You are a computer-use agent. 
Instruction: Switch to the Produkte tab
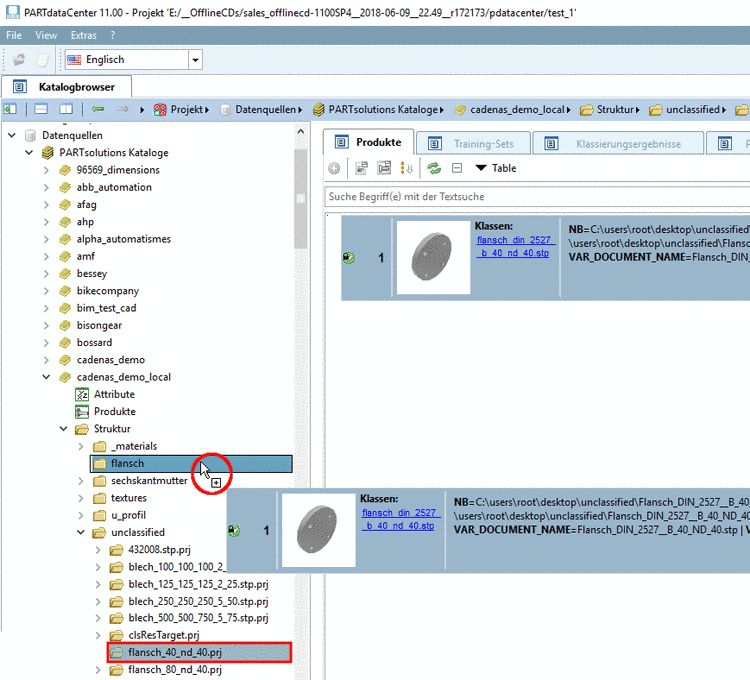pos(368,142)
